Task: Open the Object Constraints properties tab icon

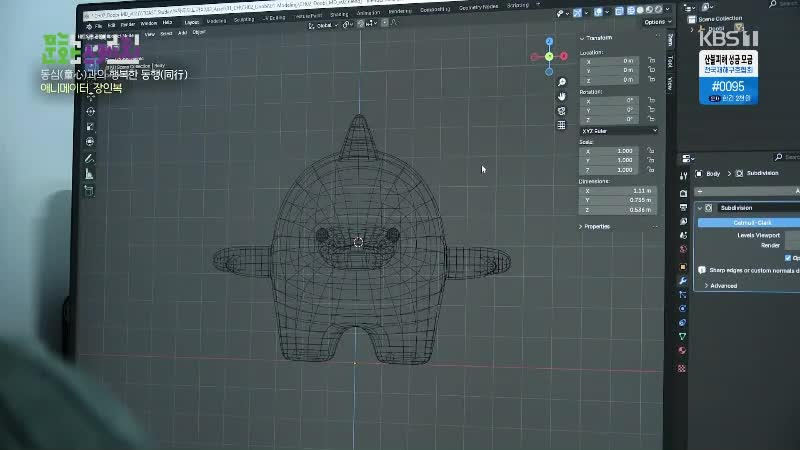Action: pos(683,322)
